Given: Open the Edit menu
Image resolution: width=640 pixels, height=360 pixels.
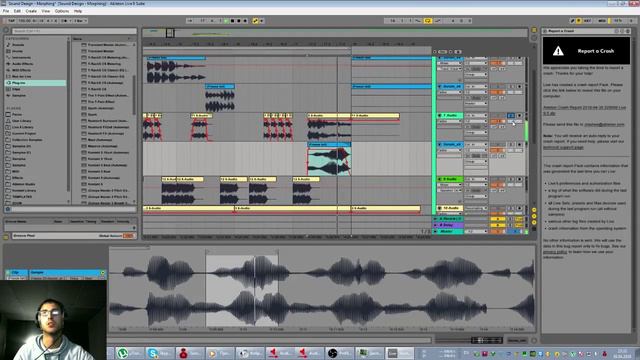Looking at the screenshot, I should [x=17, y=11].
